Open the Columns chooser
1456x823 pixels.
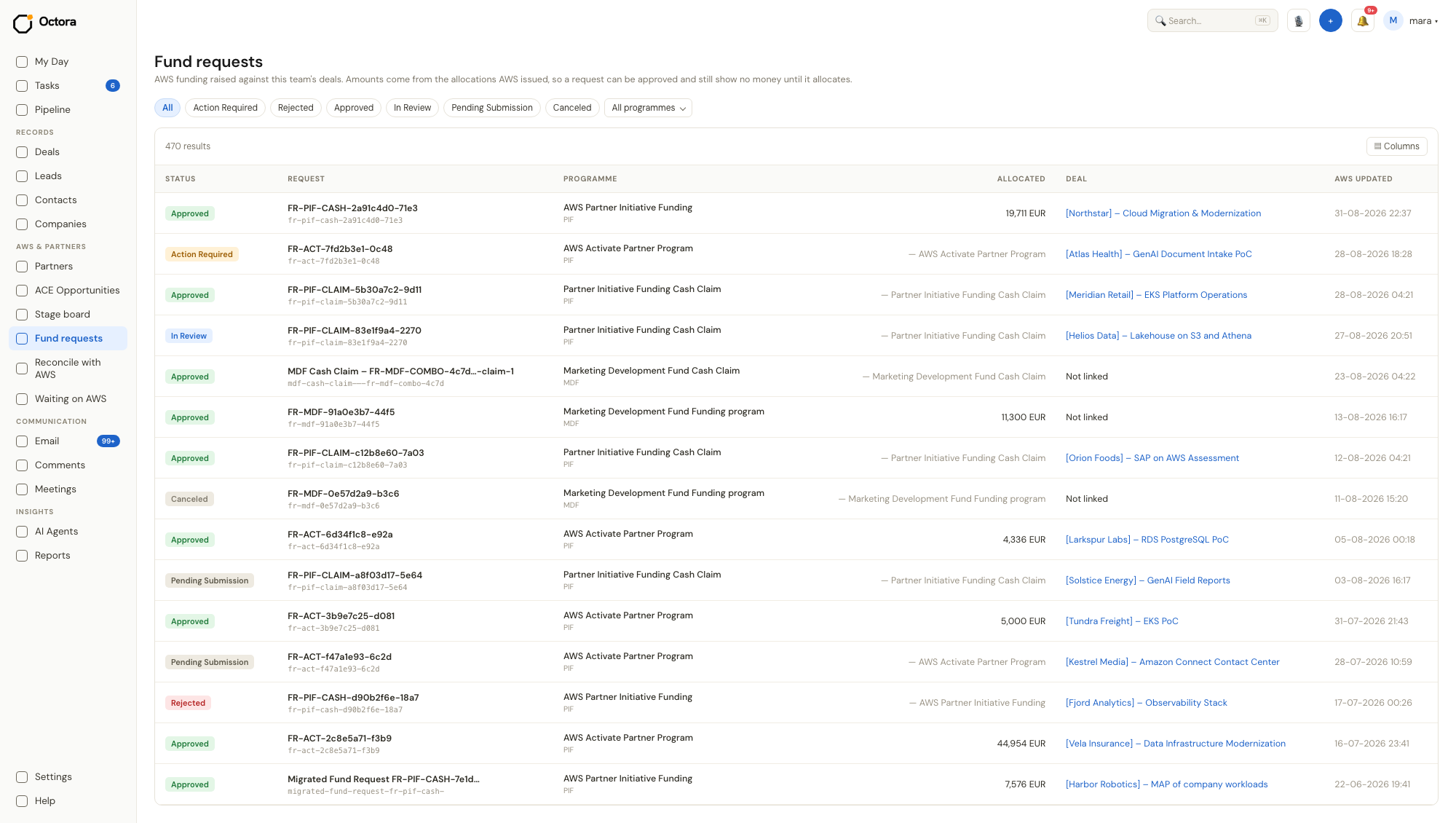(1396, 146)
